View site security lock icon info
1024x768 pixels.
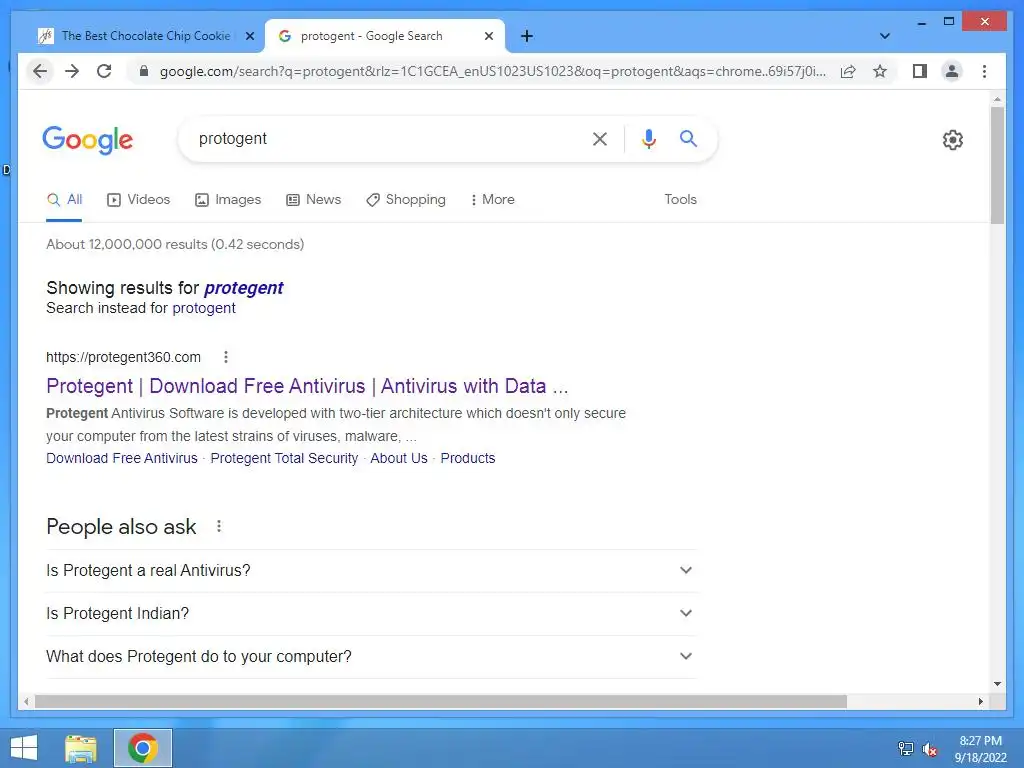144,71
